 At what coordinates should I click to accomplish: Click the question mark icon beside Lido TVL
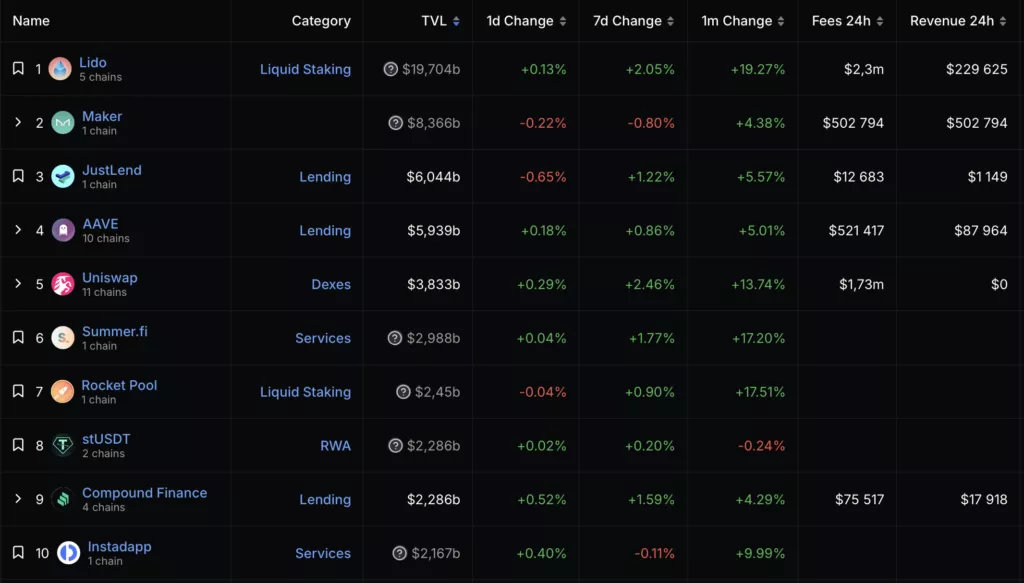[x=391, y=69]
